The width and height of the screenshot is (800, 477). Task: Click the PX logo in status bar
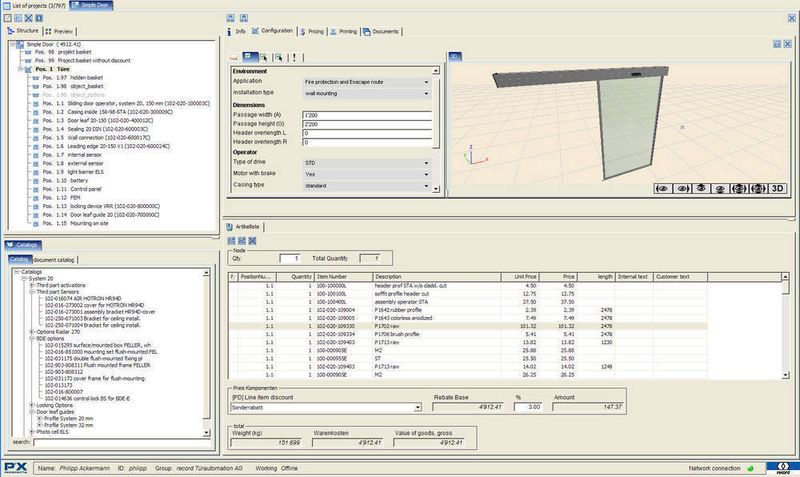tap(15, 468)
